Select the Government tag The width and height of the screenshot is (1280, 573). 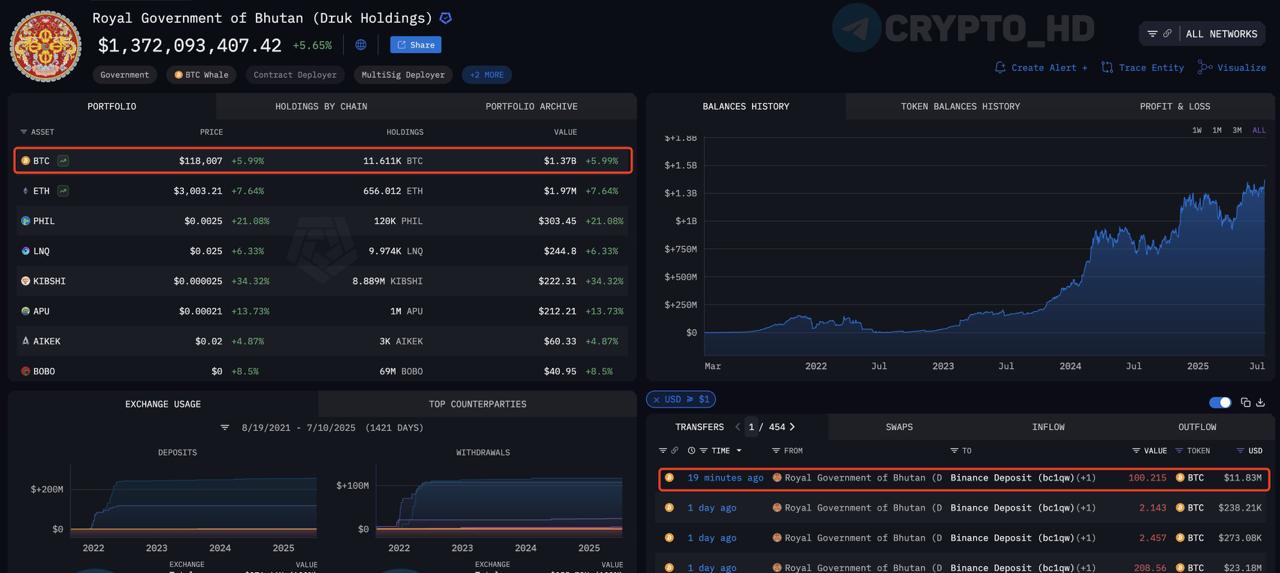(125, 75)
